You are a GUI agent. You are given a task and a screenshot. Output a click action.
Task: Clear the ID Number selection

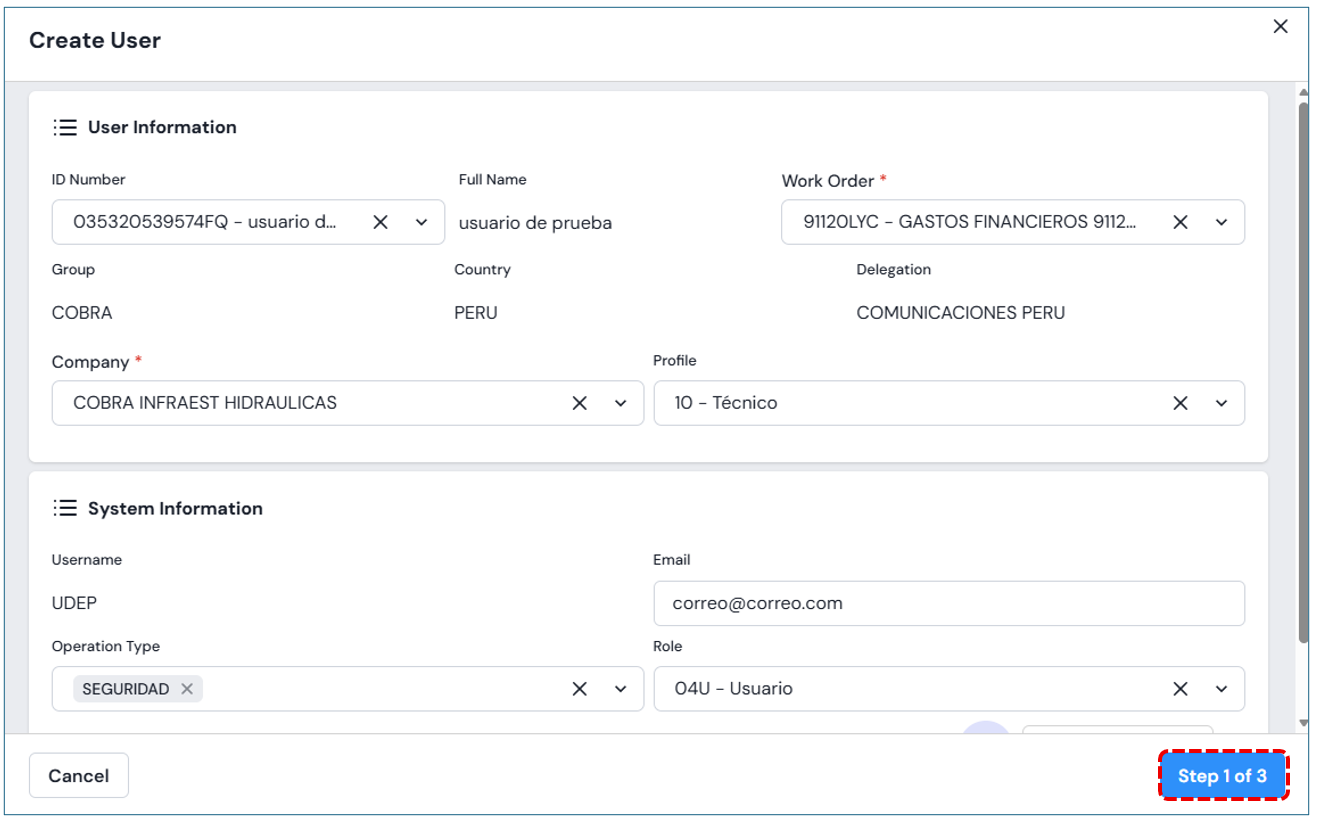(380, 222)
